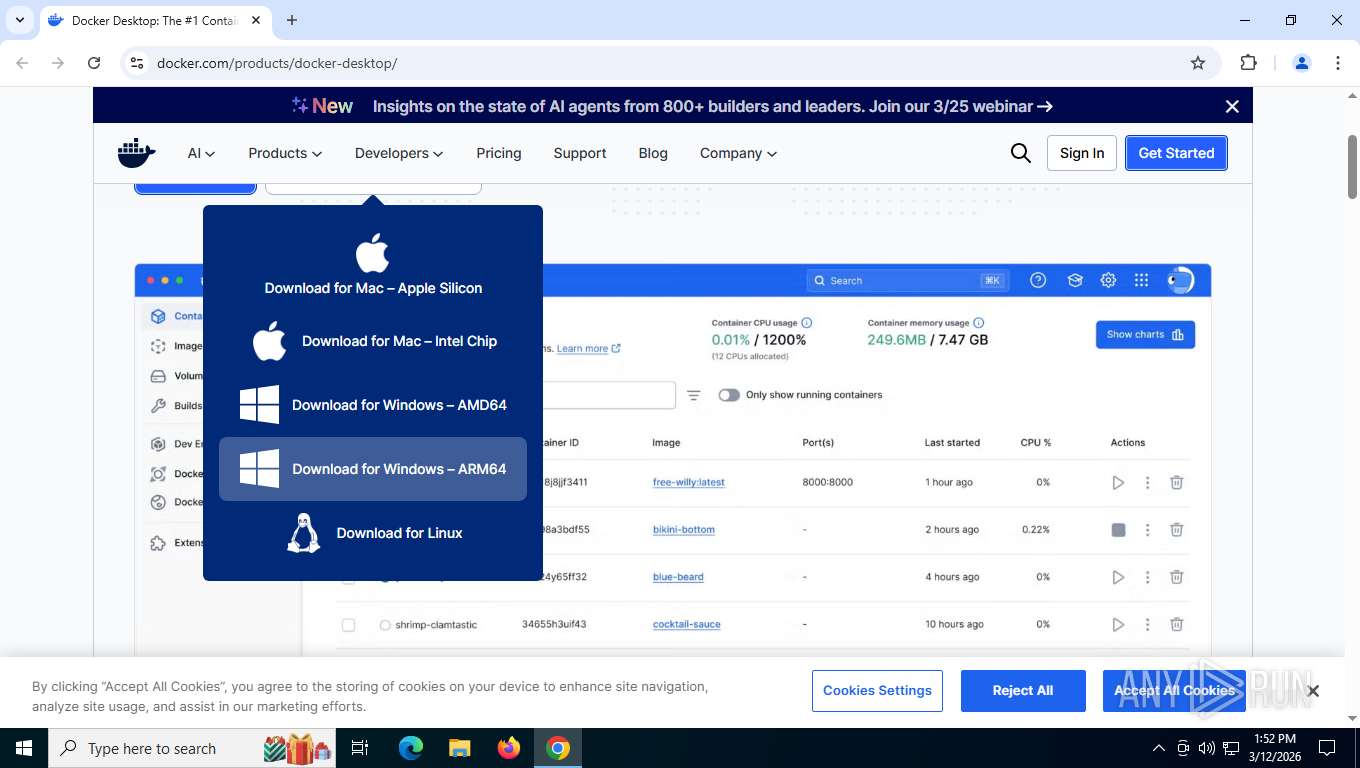Close the cookie consent banner
This screenshot has height=768, width=1360.
(x=1313, y=691)
